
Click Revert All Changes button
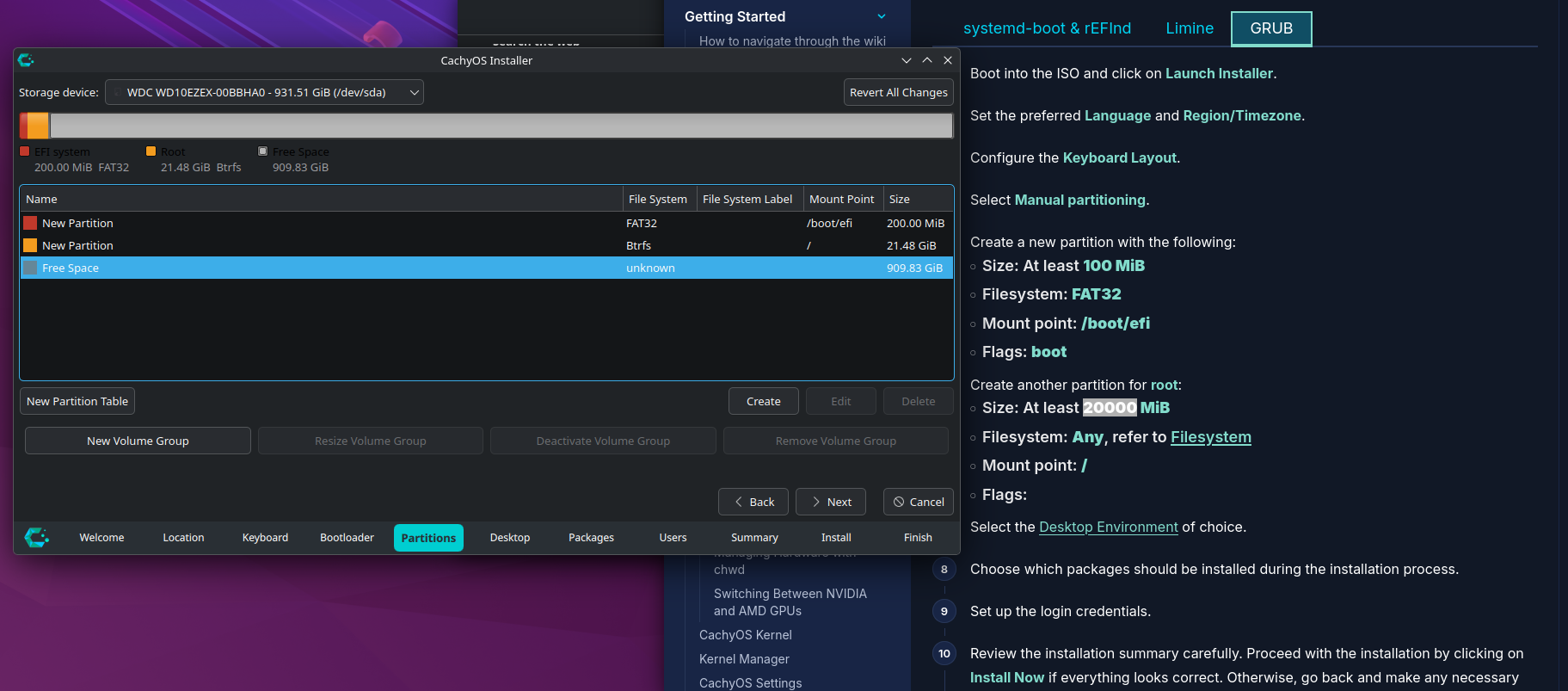pos(899,92)
